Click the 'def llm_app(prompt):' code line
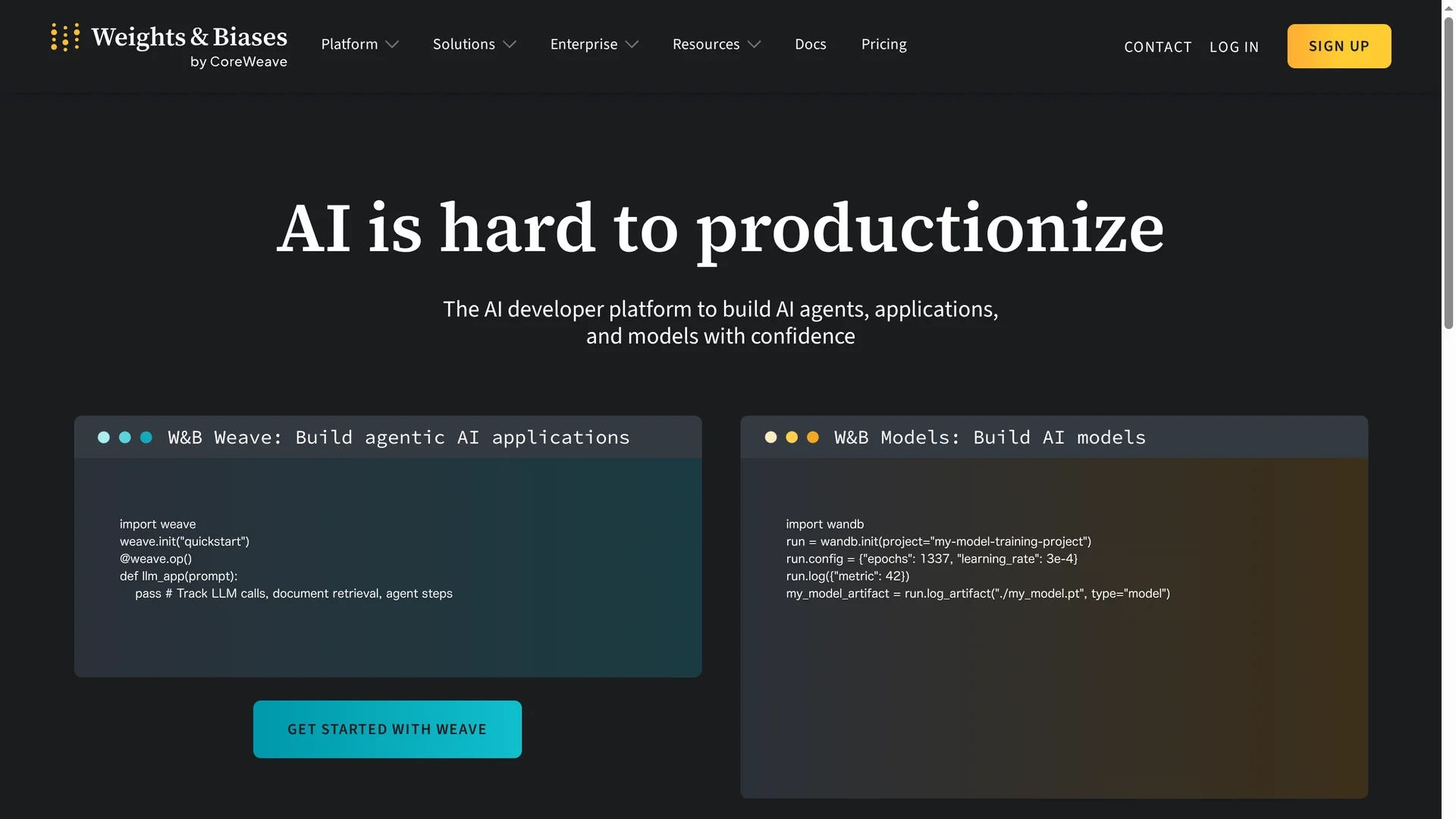 [x=178, y=576]
